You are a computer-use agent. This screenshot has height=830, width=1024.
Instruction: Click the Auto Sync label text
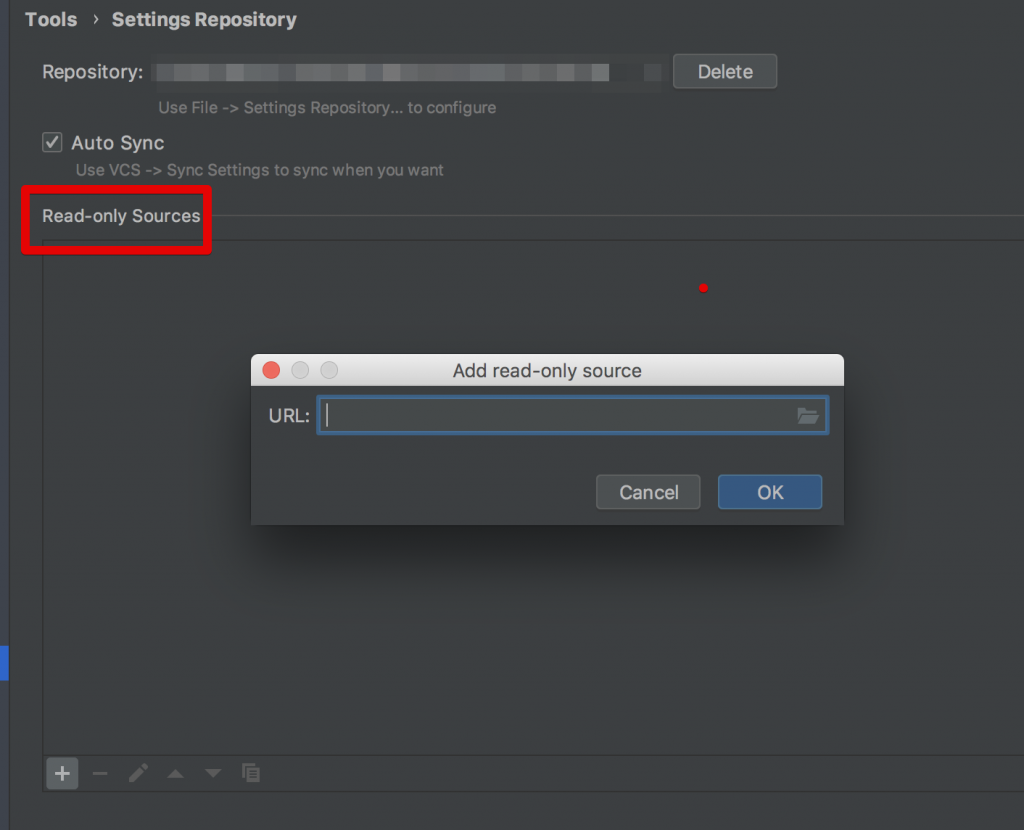[x=118, y=143]
